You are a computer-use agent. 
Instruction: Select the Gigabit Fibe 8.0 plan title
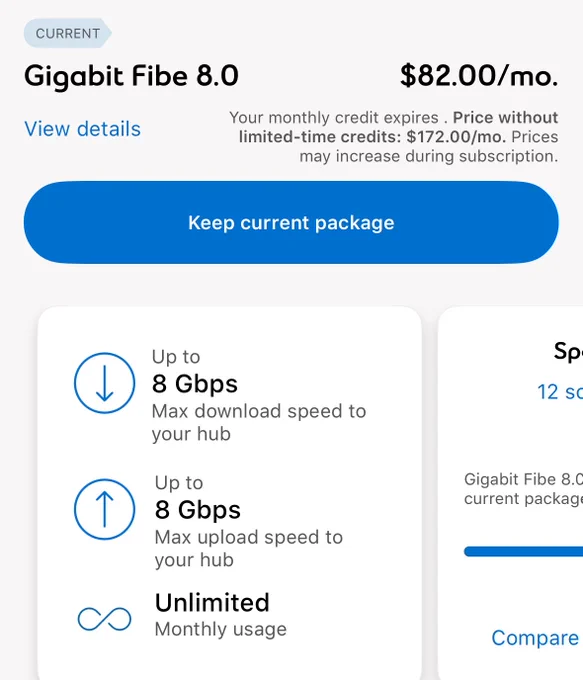(131, 75)
